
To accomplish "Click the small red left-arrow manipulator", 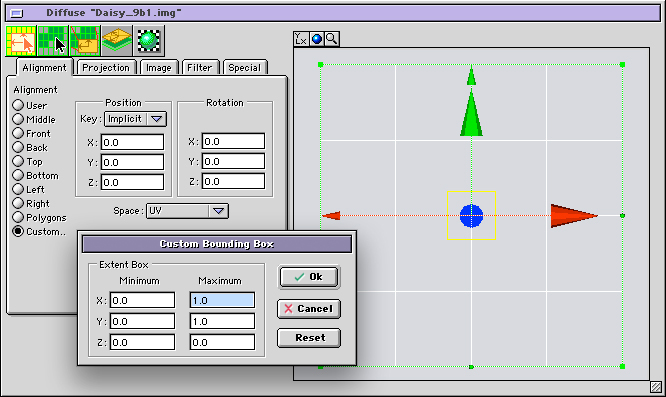I will click(x=331, y=216).
